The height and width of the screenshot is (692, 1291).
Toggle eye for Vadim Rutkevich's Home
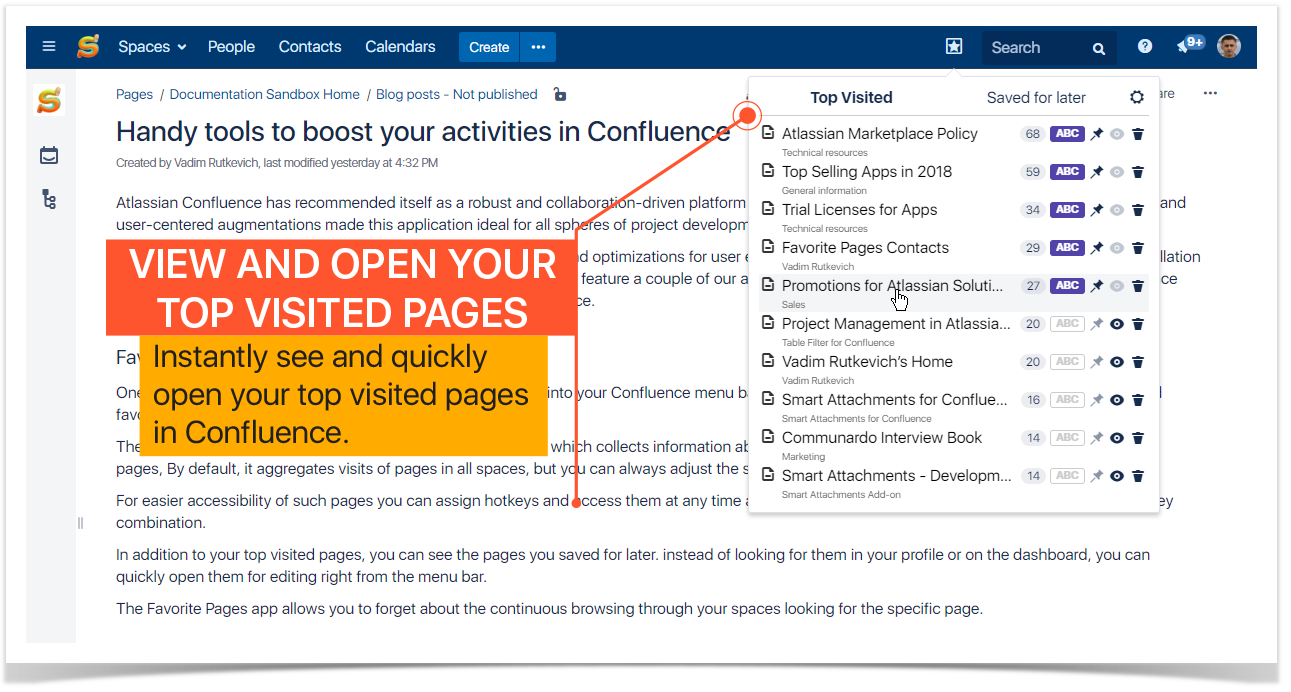coord(1117,362)
